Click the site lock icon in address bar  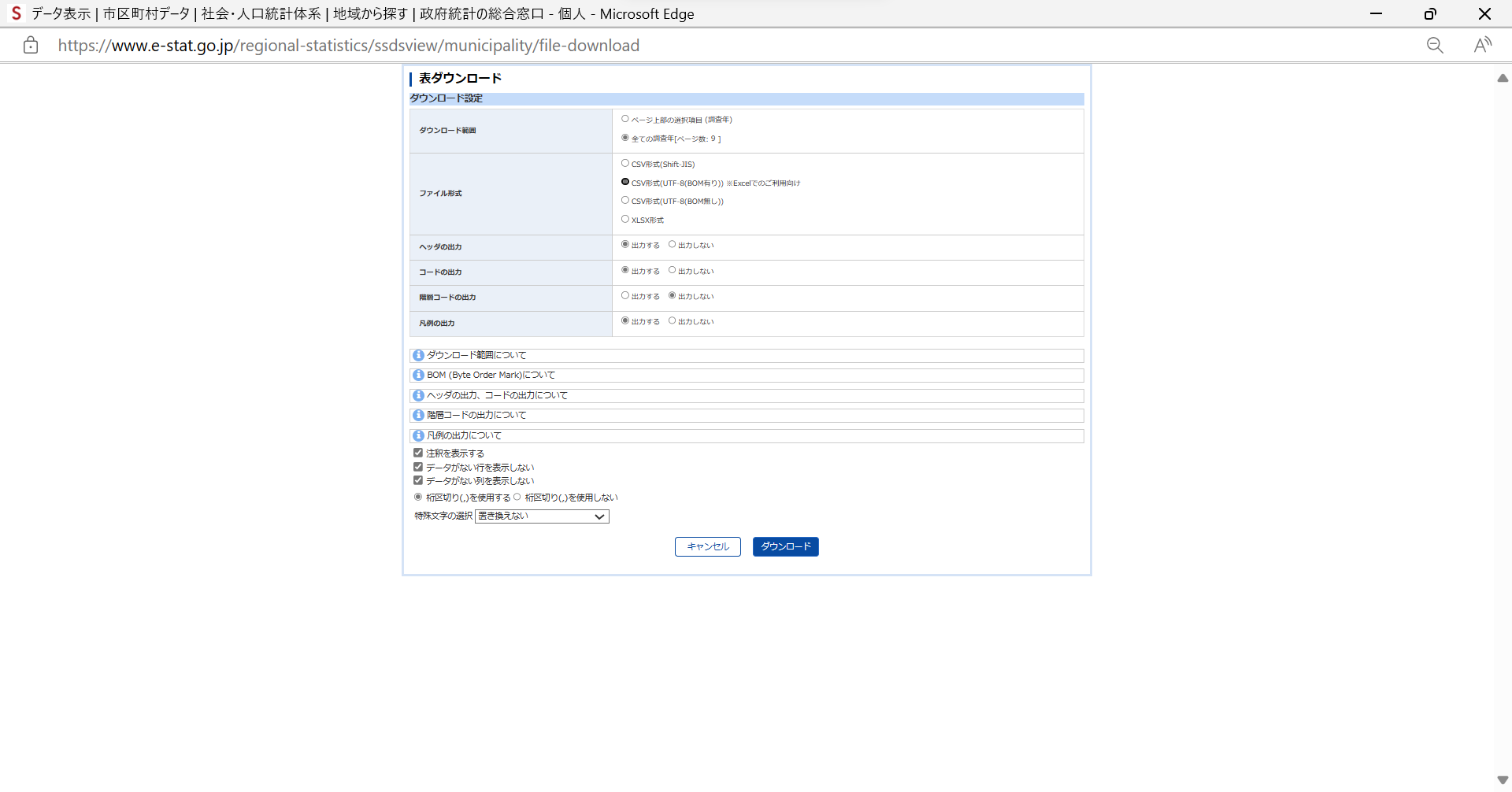coord(31,46)
